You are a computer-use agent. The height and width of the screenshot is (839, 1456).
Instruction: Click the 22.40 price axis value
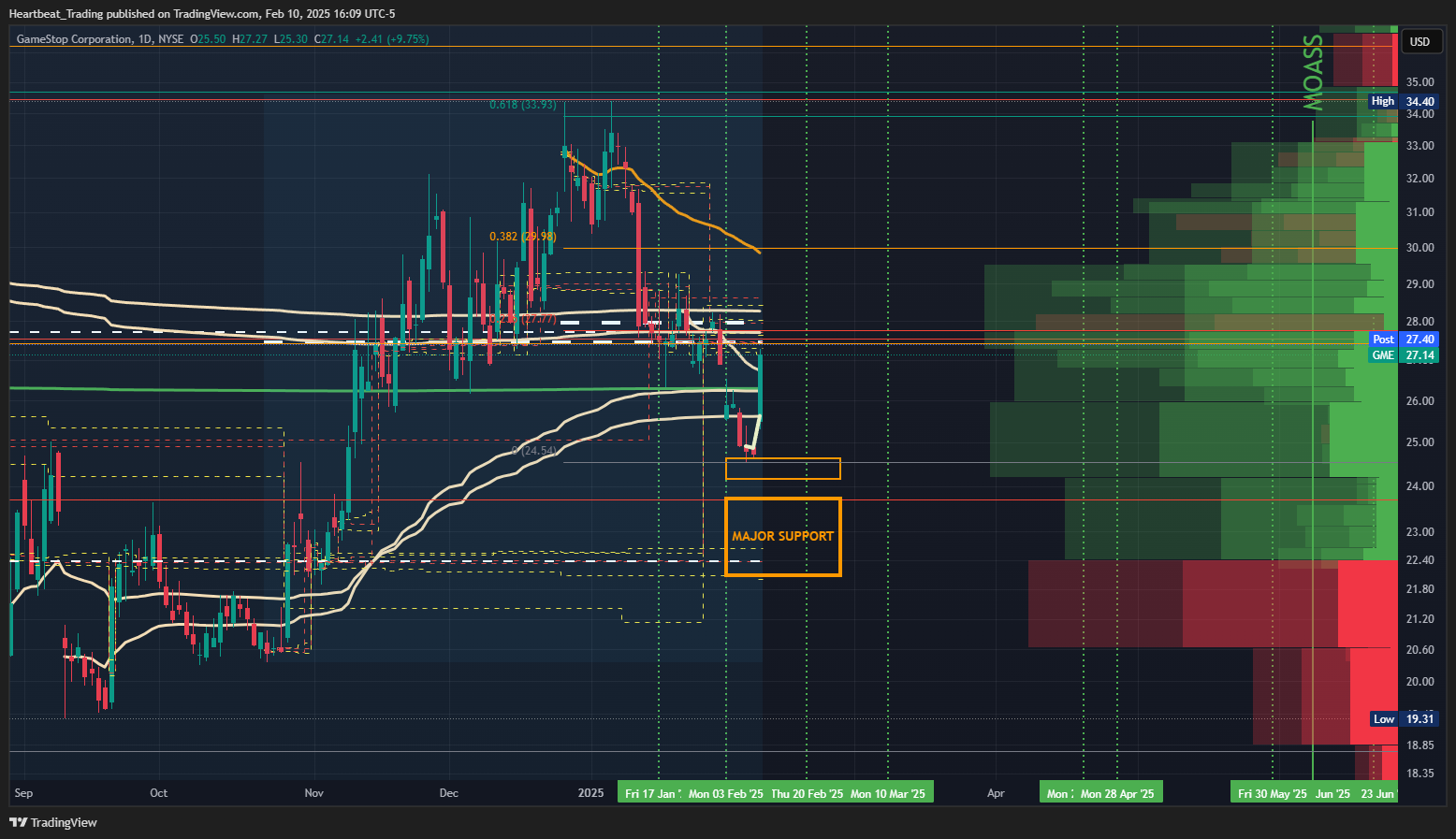point(1420,560)
